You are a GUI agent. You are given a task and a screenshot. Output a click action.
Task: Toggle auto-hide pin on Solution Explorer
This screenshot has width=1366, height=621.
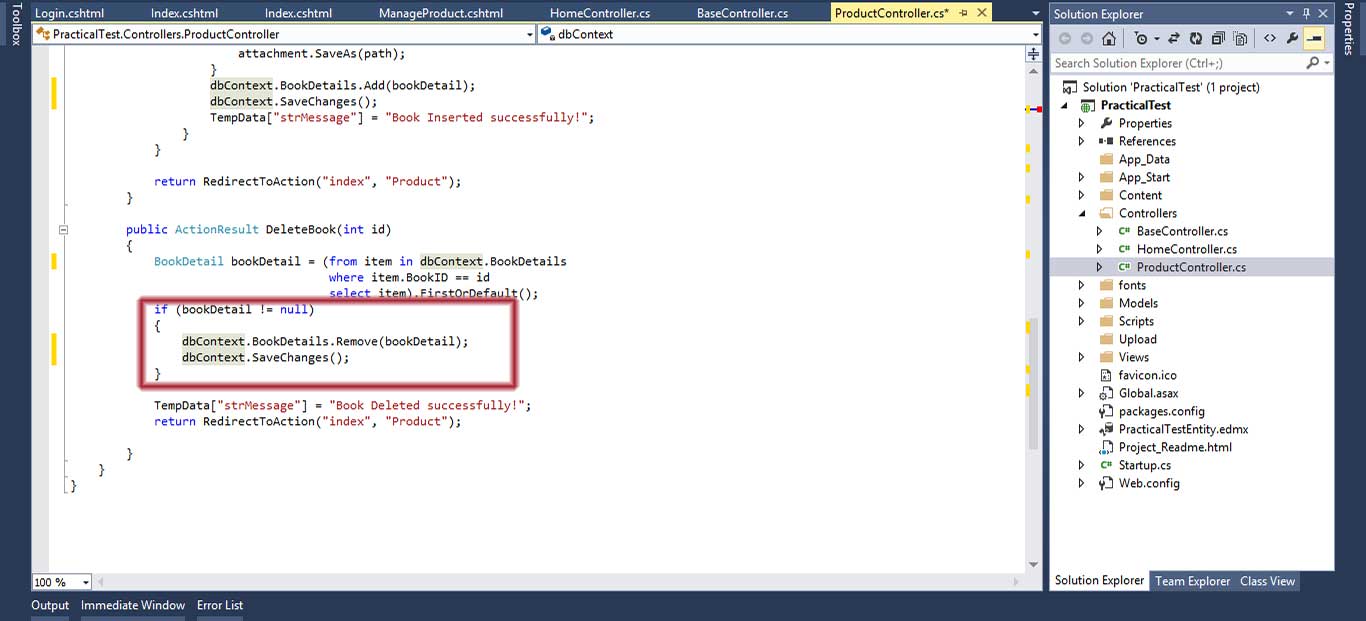(1306, 14)
